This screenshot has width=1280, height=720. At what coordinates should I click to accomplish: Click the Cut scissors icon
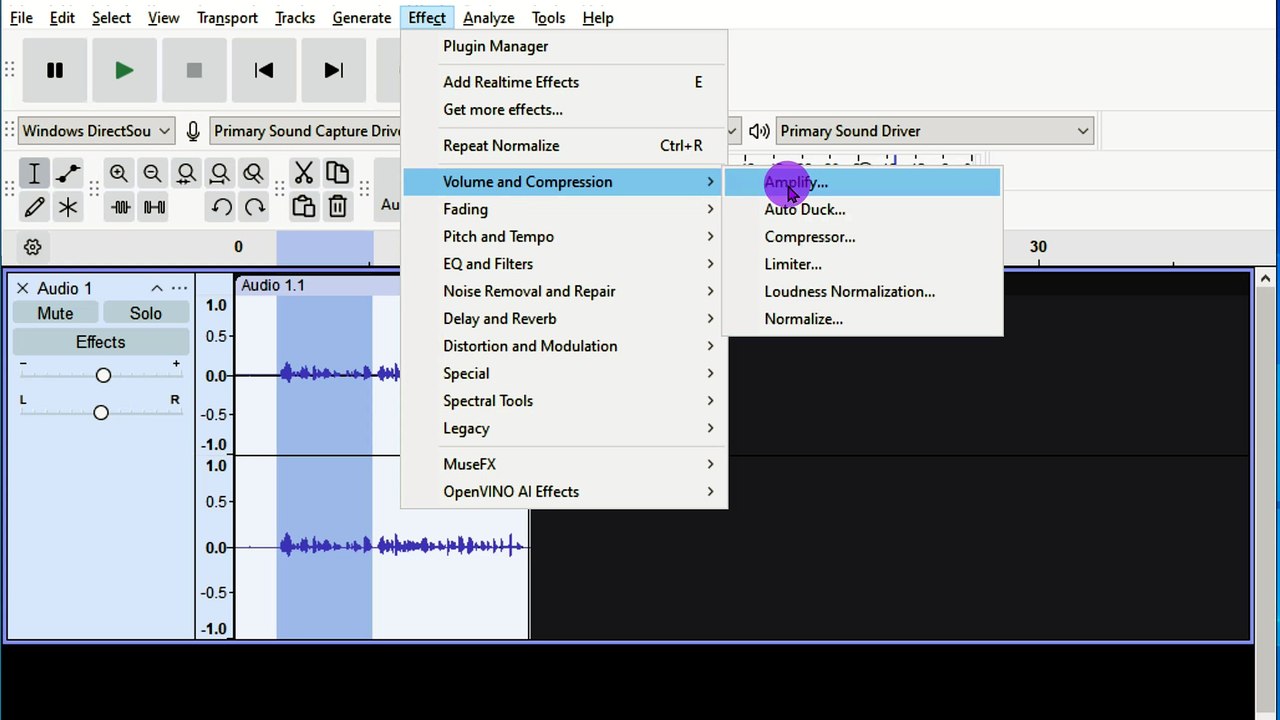click(x=304, y=174)
